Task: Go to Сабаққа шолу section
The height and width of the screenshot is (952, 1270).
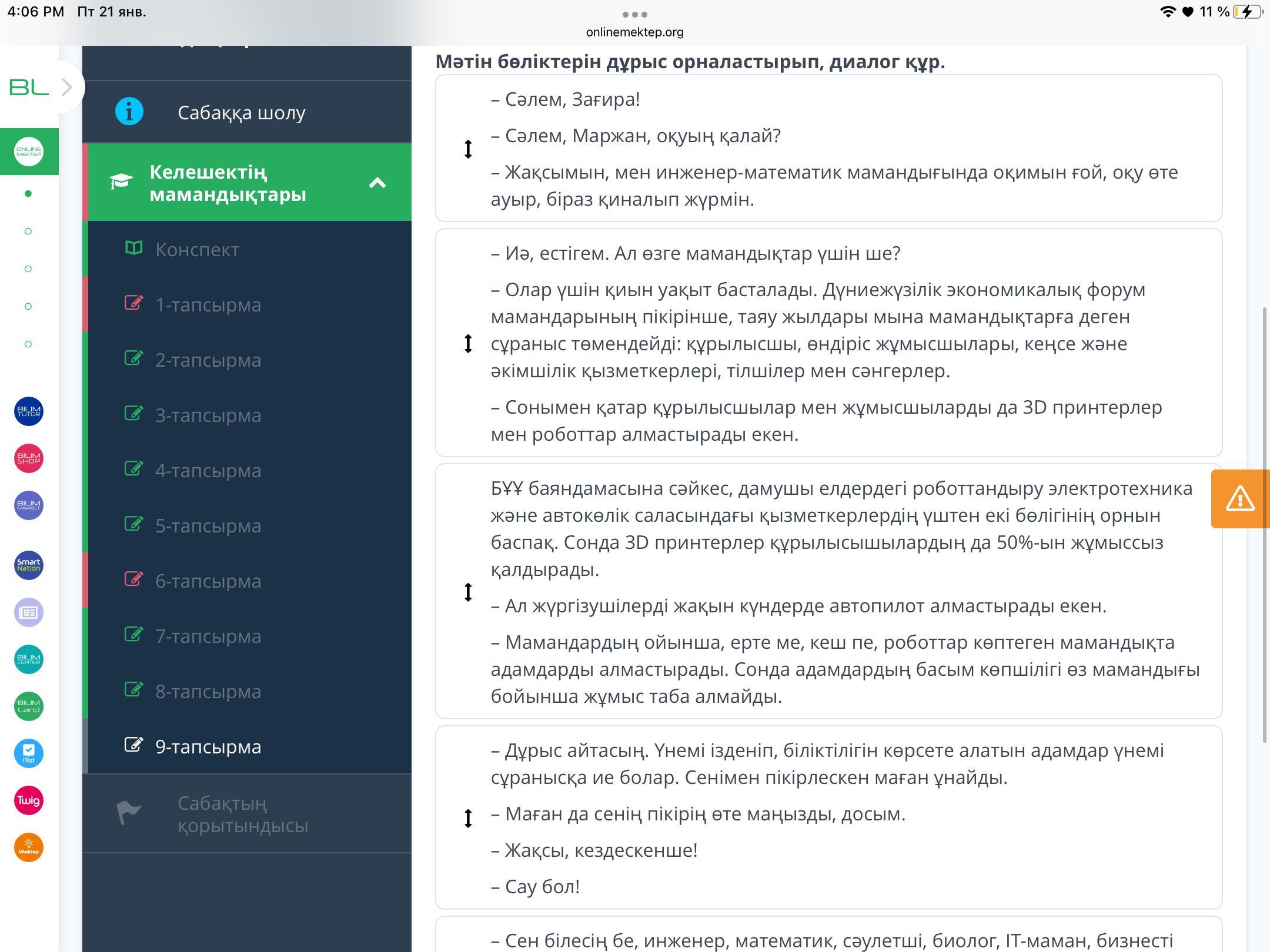Action: click(241, 112)
